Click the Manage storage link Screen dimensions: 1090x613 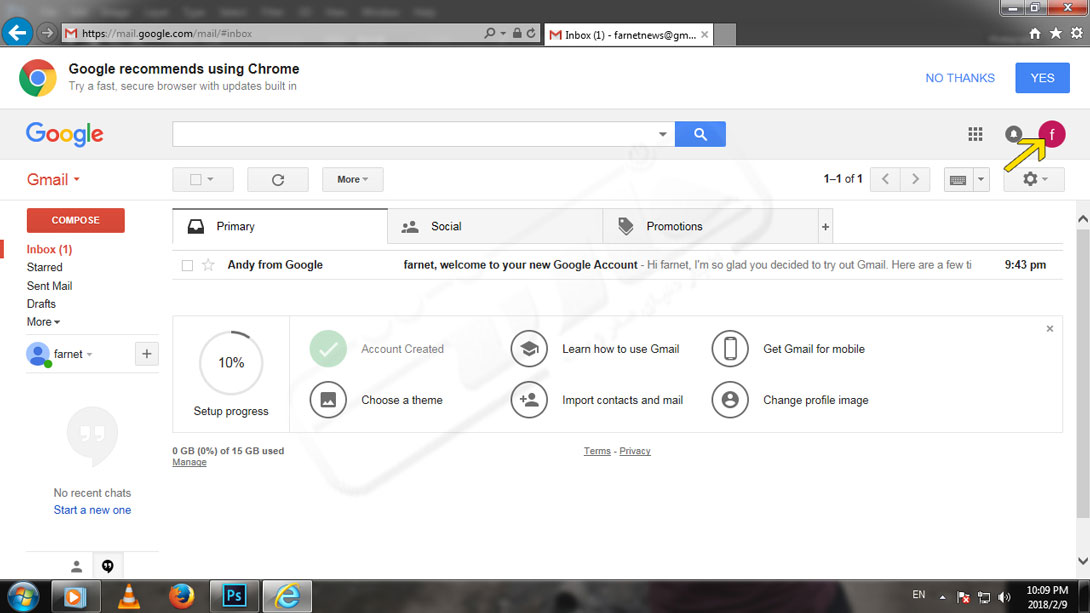(189, 462)
